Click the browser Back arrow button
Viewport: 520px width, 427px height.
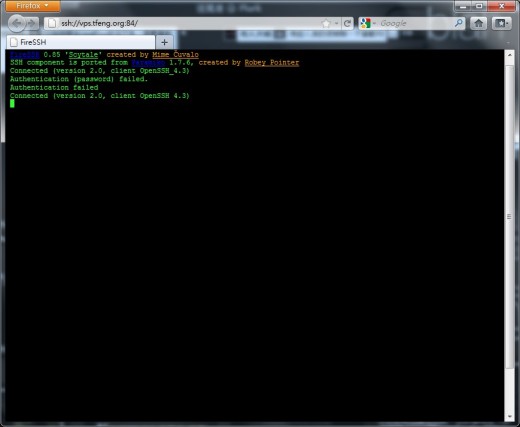pyautogui.click(x=16, y=23)
